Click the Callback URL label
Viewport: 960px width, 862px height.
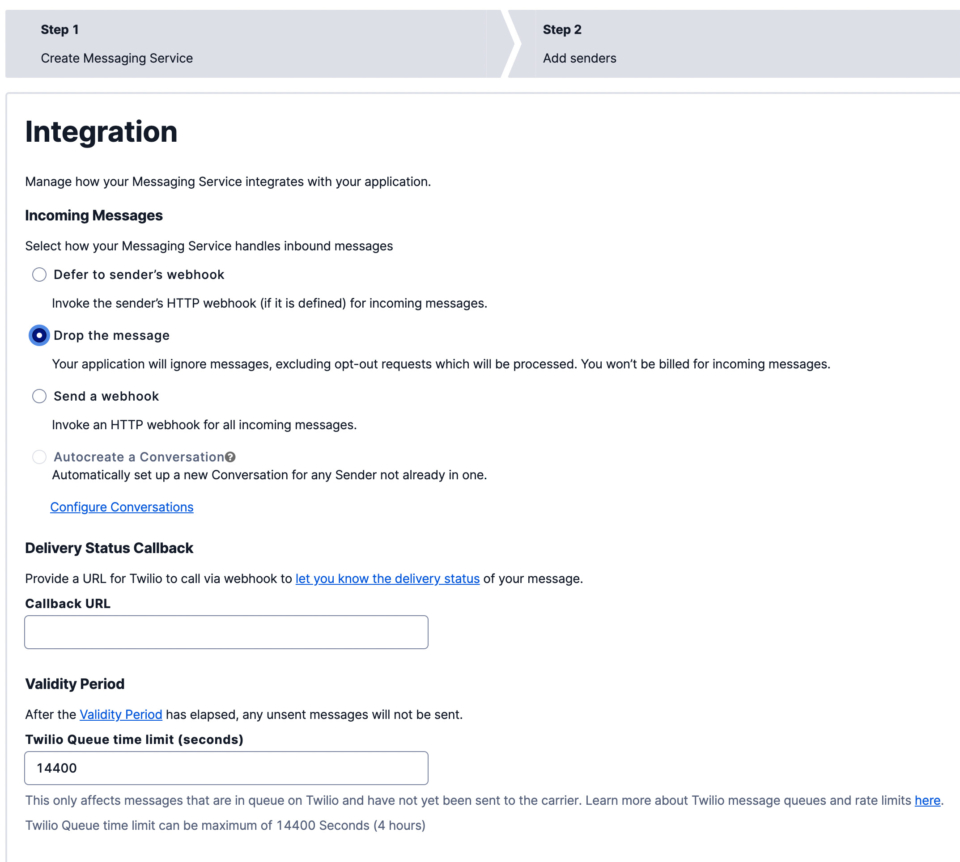coord(67,603)
